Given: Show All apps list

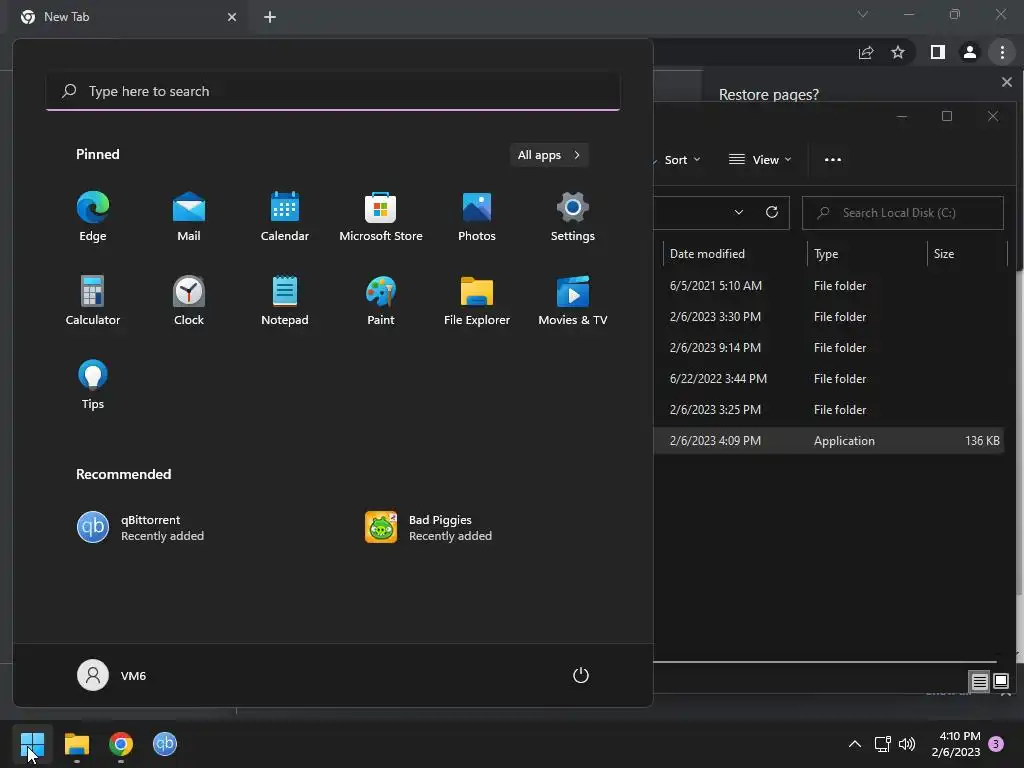Looking at the screenshot, I should click(x=549, y=155).
